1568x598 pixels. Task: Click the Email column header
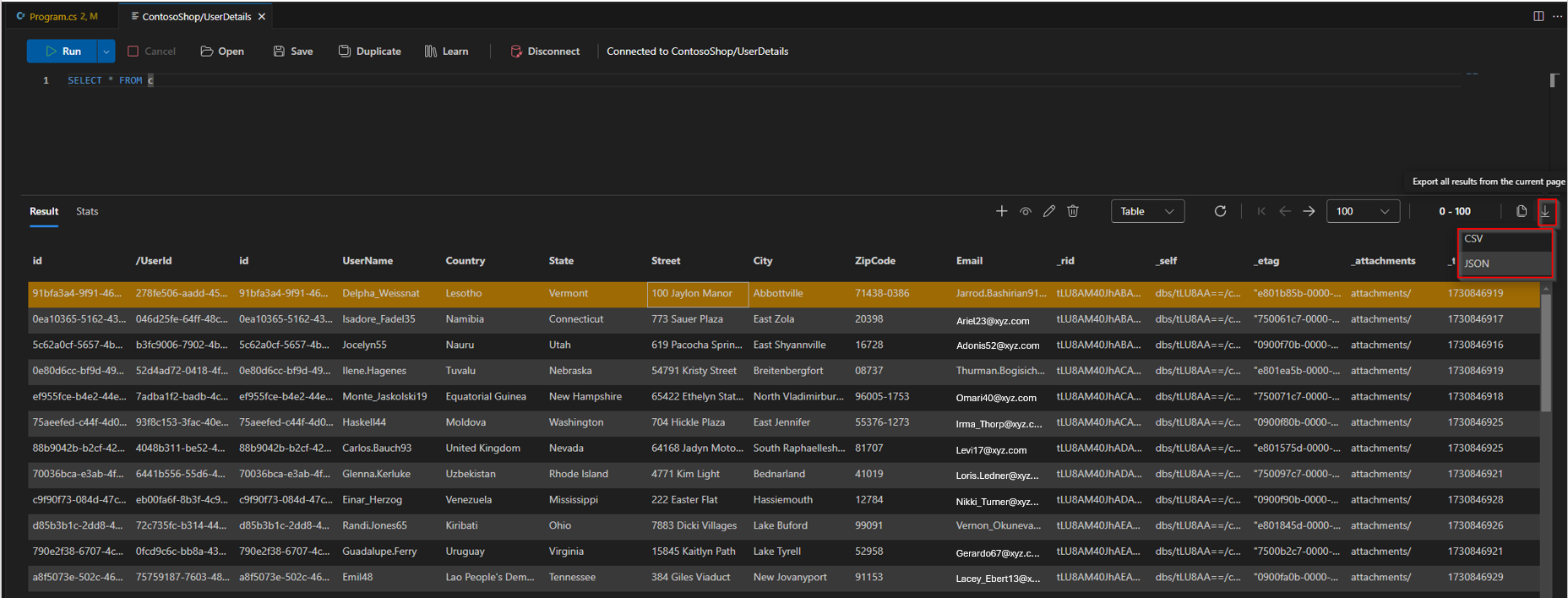[x=969, y=261]
